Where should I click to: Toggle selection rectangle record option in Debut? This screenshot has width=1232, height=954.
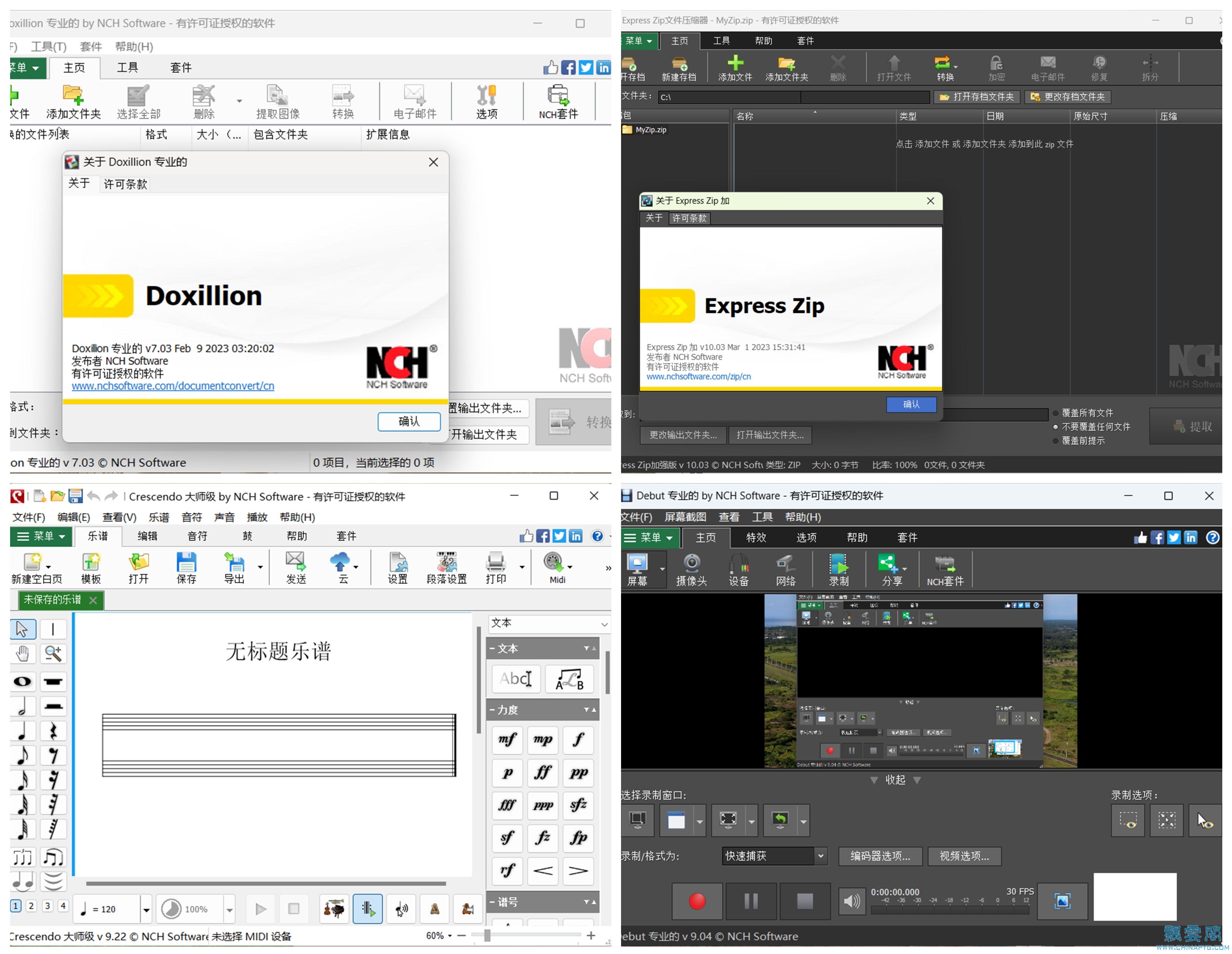tap(1128, 820)
